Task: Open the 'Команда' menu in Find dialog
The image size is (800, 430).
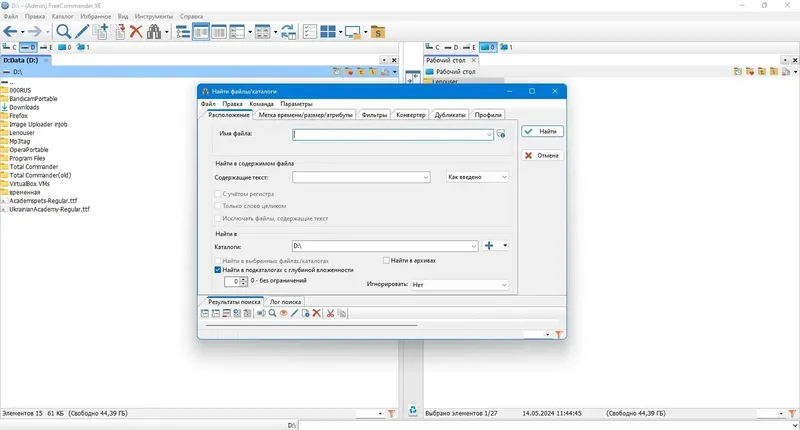Action: (x=261, y=104)
